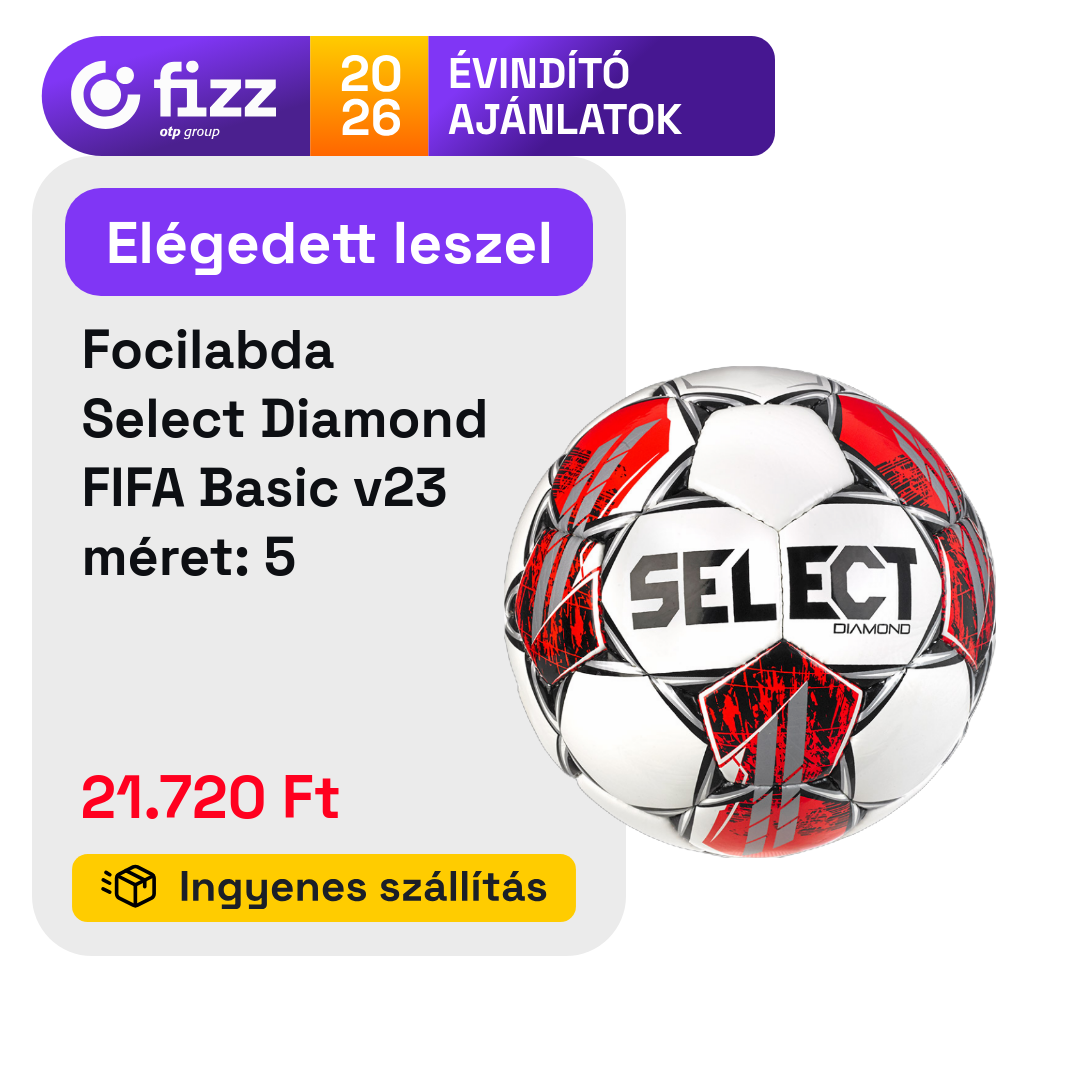
Task: Click the red 21.720 Ft price
Action: pyautogui.click(x=210, y=798)
